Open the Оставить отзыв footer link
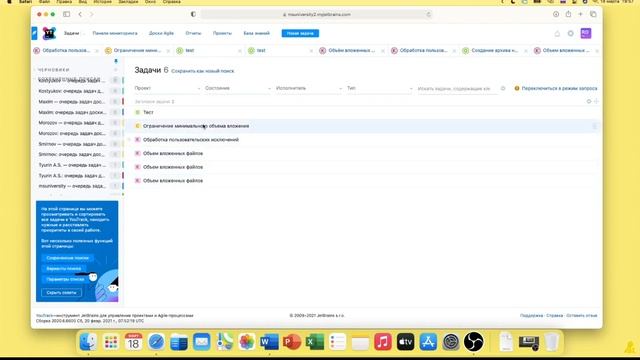Viewport: 640px width, 360px height. pyautogui.click(x=582, y=316)
